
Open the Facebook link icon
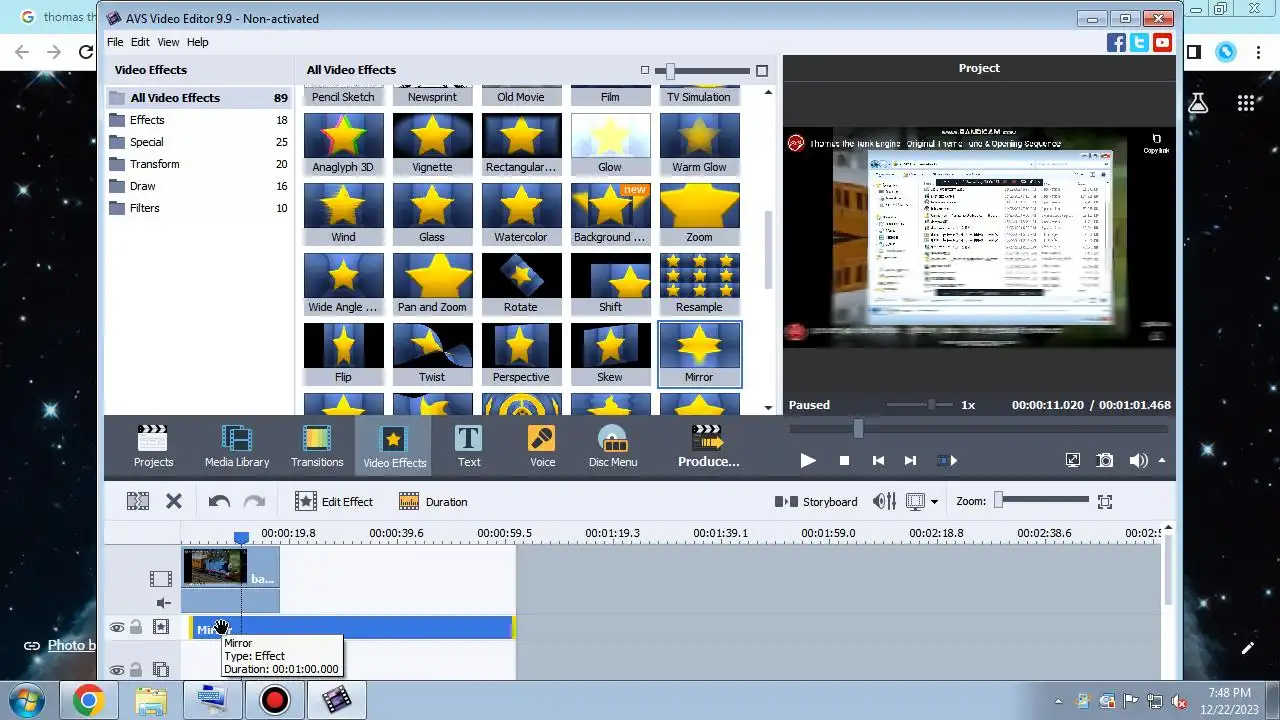(x=1117, y=42)
